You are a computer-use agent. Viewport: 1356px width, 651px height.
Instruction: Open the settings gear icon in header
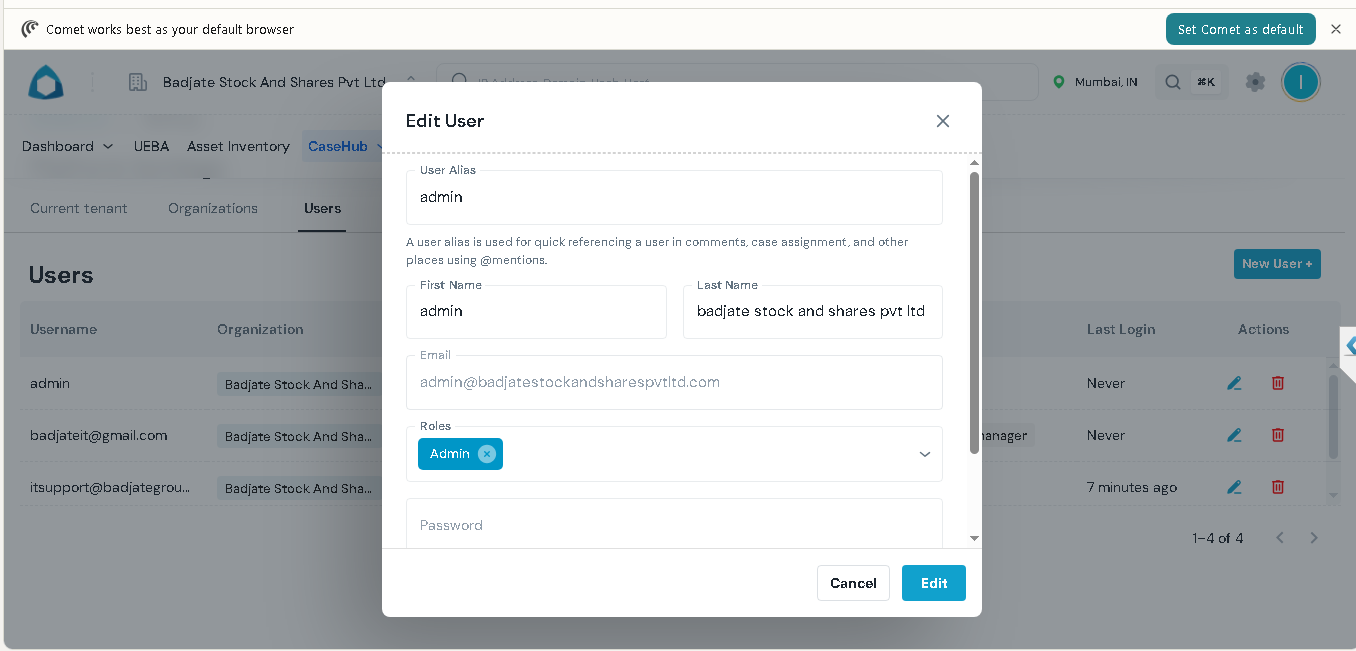click(x=1255, y=82)
